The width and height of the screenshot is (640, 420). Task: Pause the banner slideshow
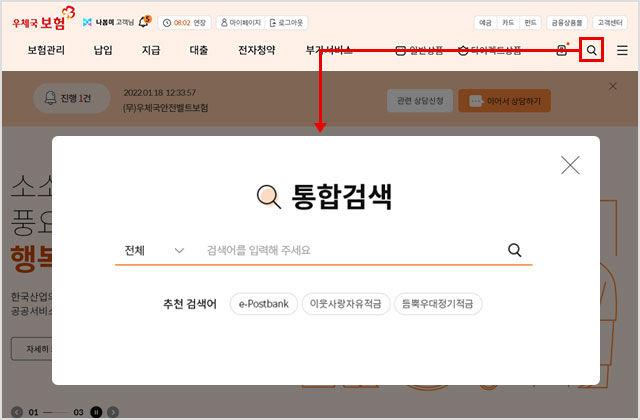tap(96, 412)
